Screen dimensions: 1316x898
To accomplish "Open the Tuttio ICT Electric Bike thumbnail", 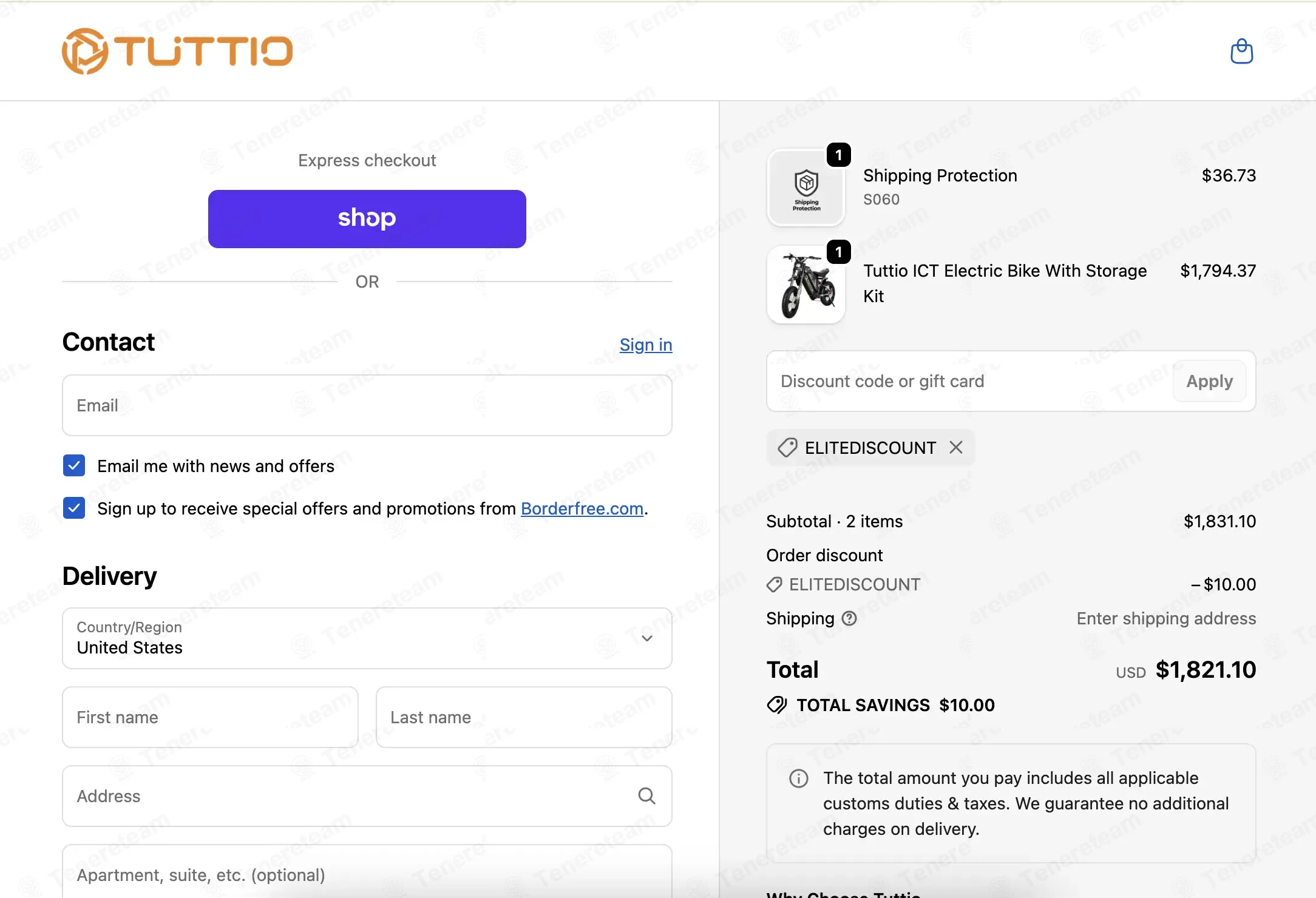I will click(806, 285).
